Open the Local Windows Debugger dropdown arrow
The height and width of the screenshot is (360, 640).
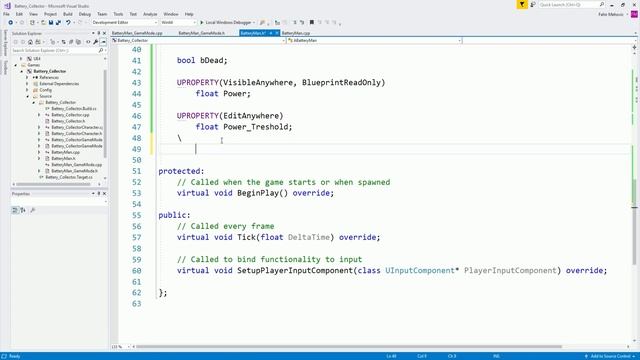[254, 23]
